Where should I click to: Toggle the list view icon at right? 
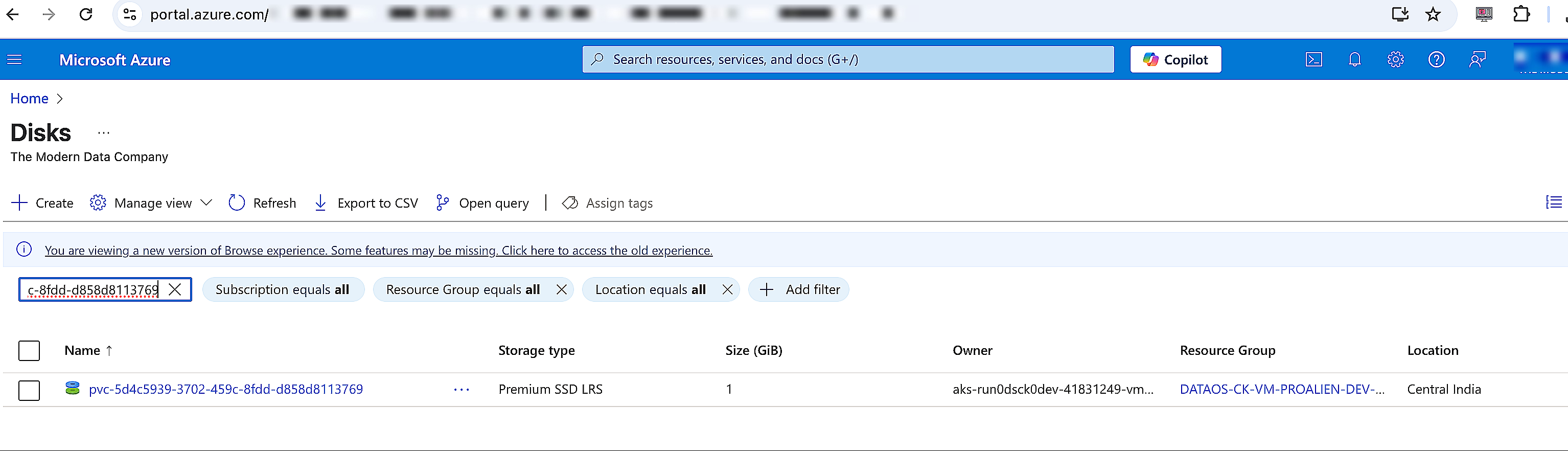(x=1553, y=202)
